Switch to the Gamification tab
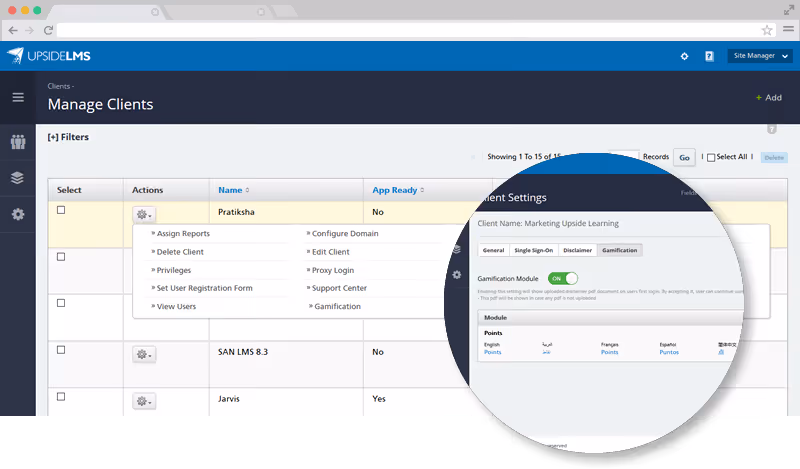This screenshot has width=800, height=469. click(619, 250)
